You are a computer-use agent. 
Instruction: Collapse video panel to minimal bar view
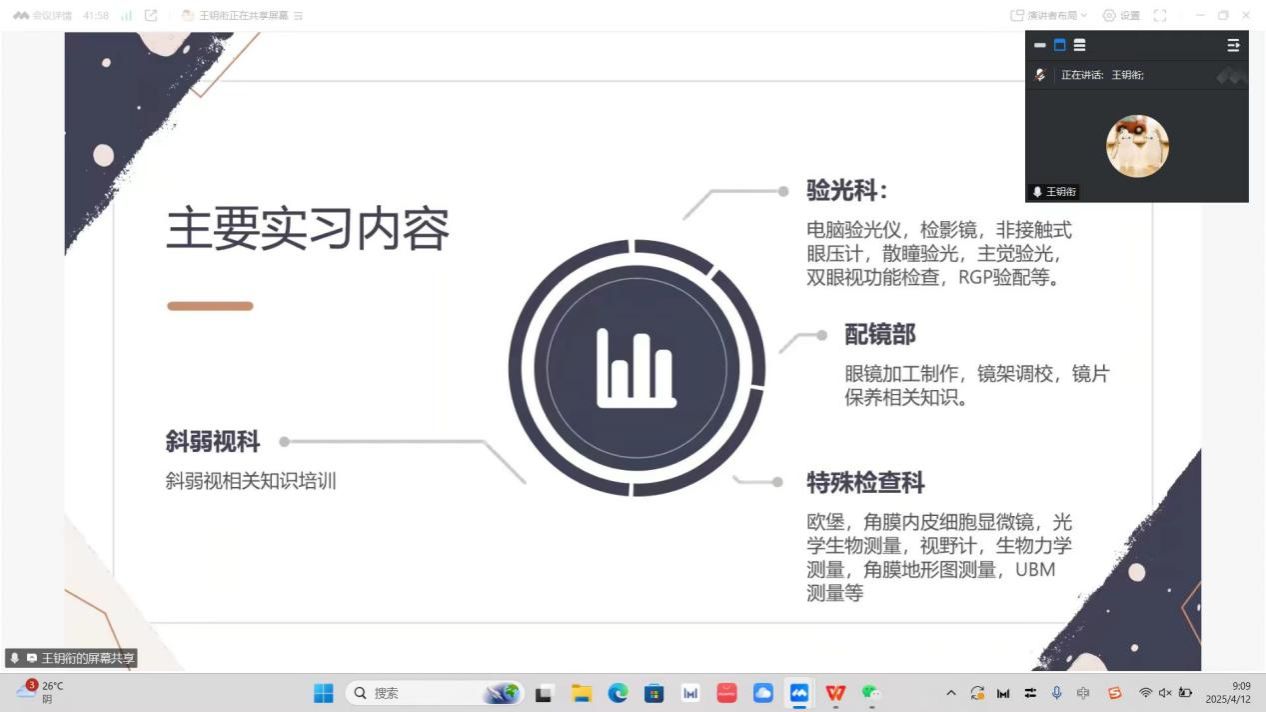[1040, 45]
